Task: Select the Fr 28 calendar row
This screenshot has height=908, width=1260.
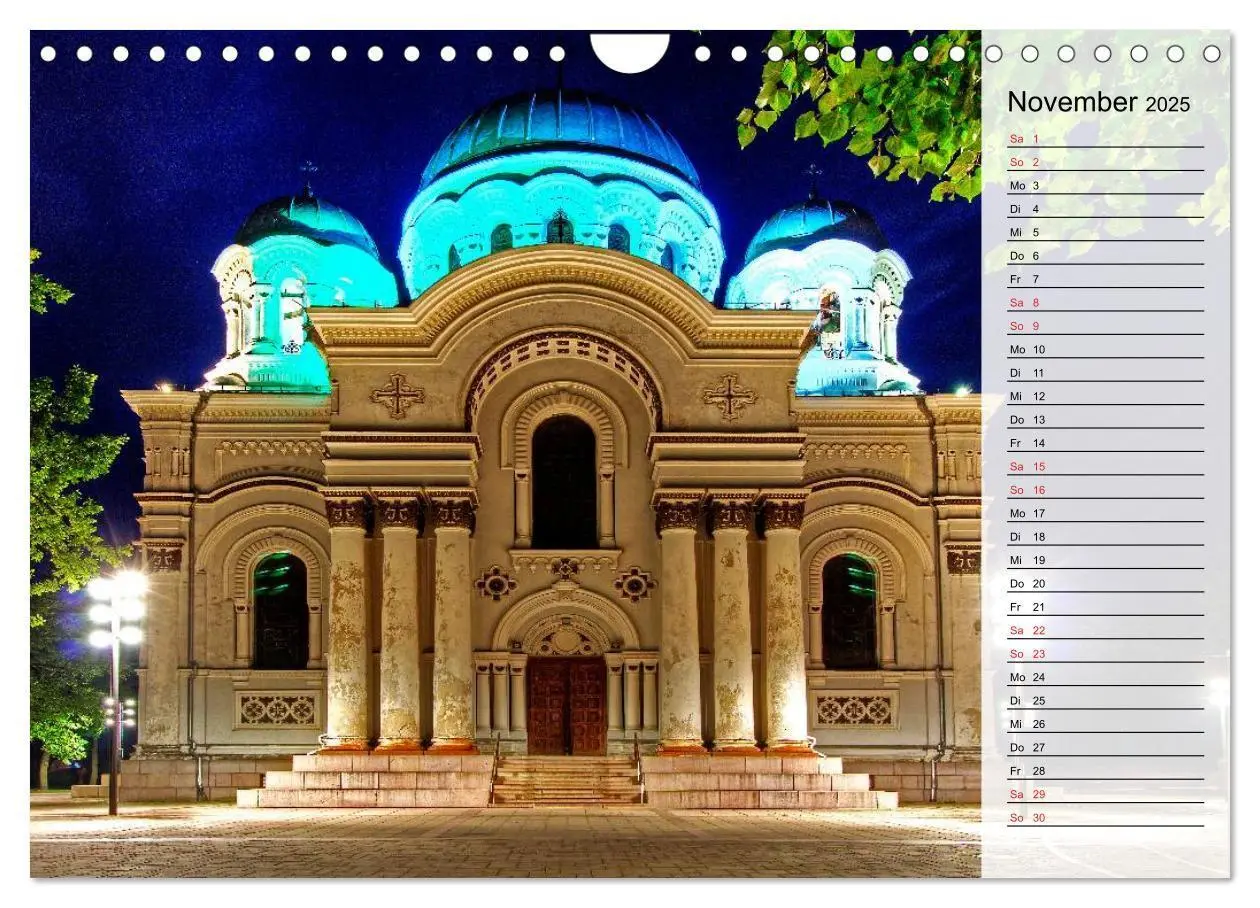Action: coord(1105,771)
